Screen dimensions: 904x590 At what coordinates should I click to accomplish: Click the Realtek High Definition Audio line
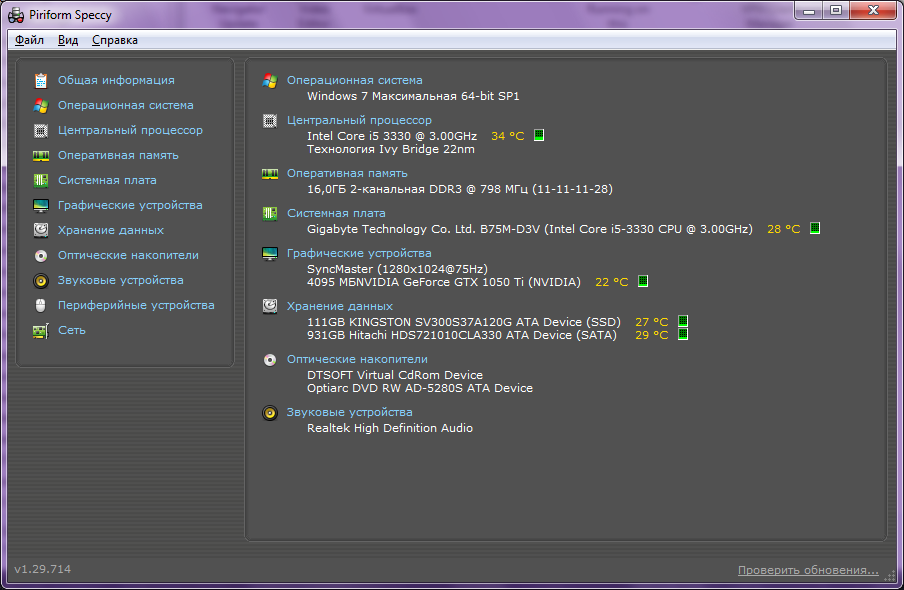pyautogui.click(x=390, y=428)
